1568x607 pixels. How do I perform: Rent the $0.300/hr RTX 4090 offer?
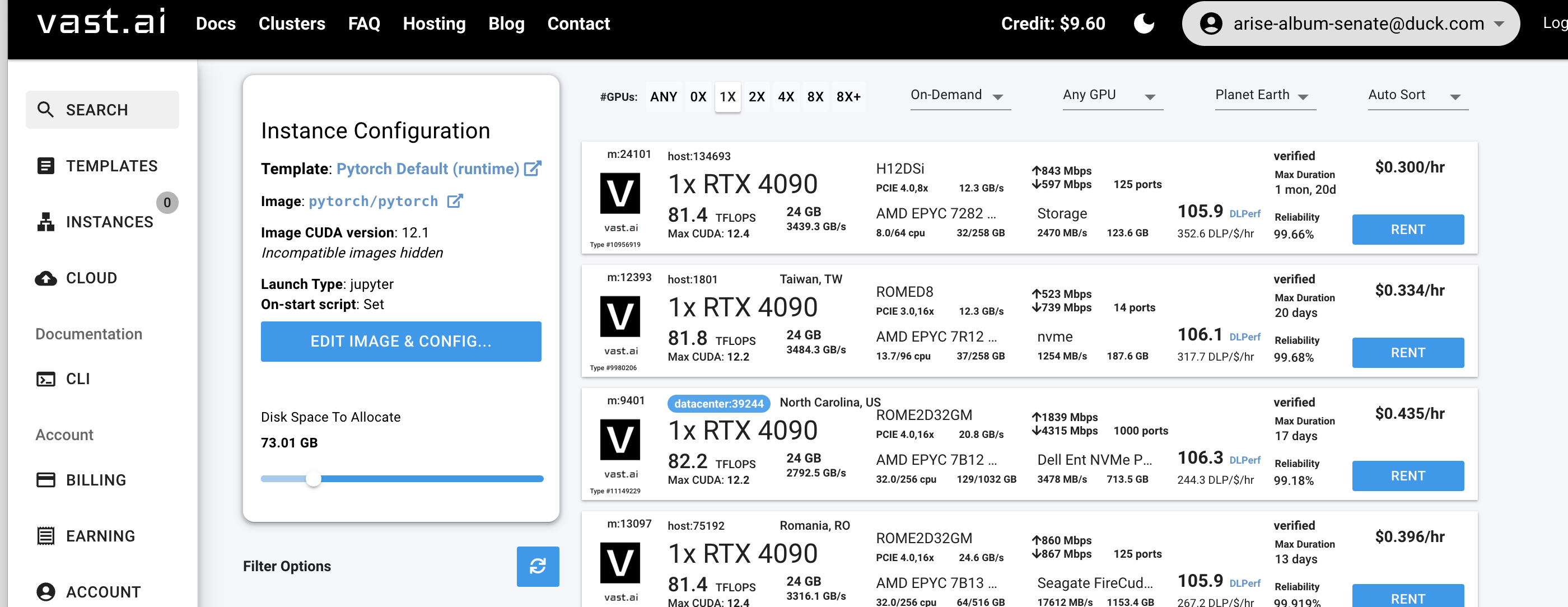click(x=1407, y=230)
